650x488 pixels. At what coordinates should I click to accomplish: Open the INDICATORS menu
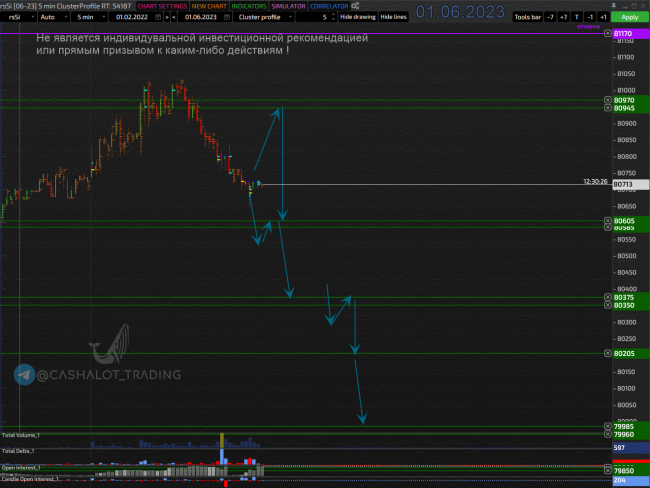click(249, 6)
